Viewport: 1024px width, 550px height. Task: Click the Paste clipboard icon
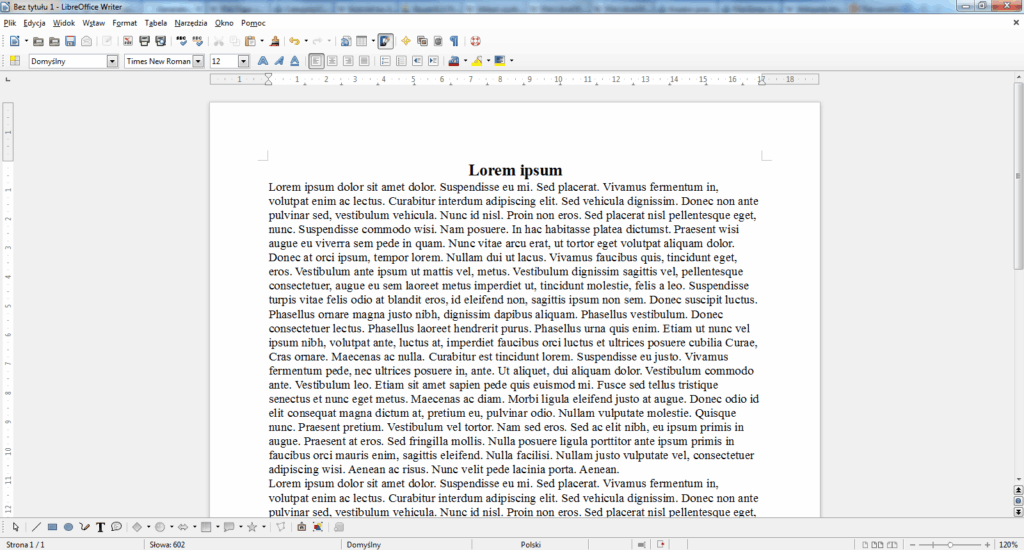250,41
